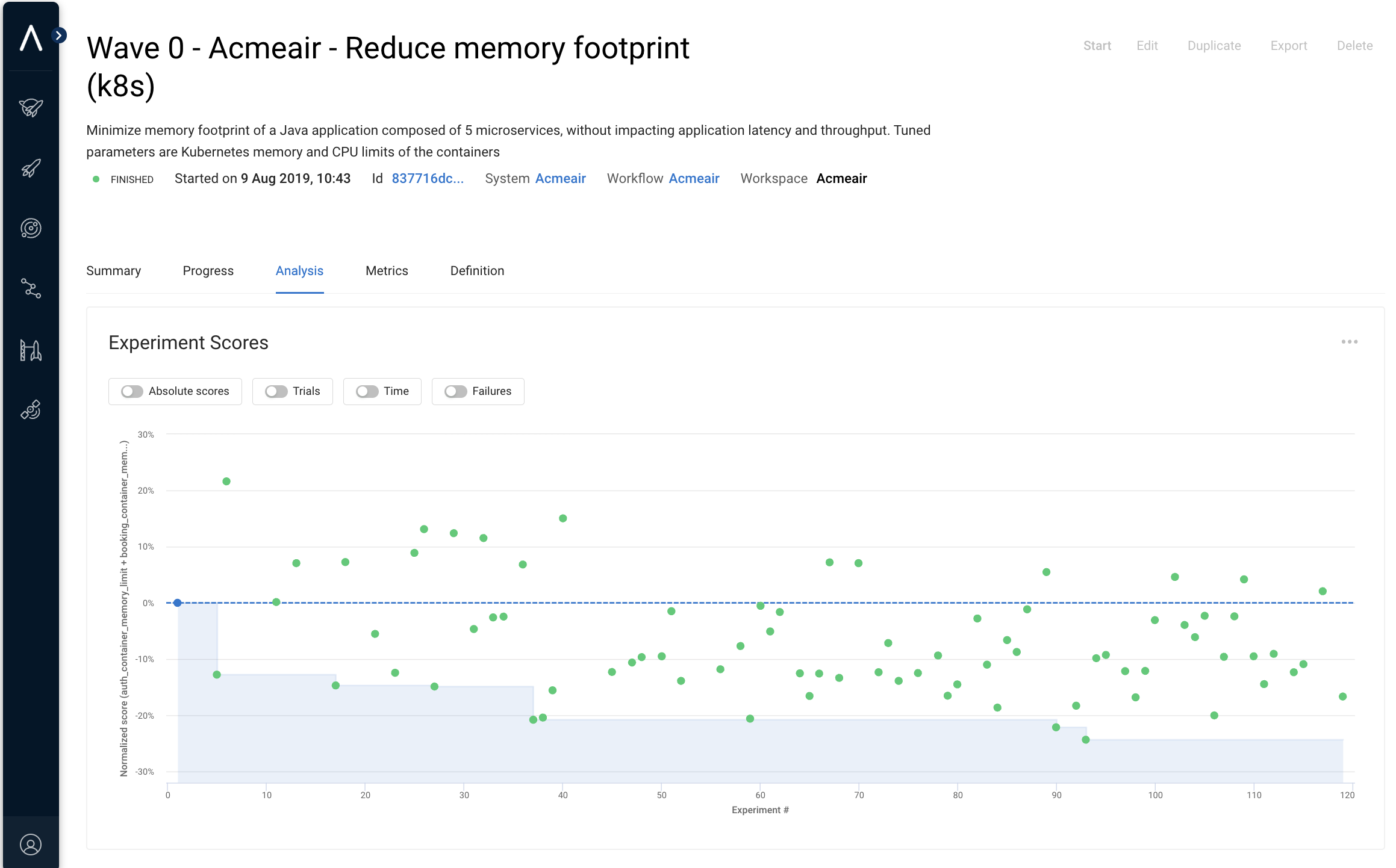
Task: Turn on the Trials toggle
Action: (x=276, y=391)
